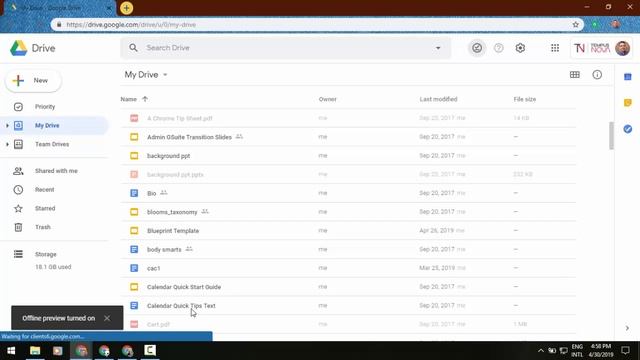The image size is (640, 360).
Task: Open the Google Drive logo home link
Action: pos(33,48)
